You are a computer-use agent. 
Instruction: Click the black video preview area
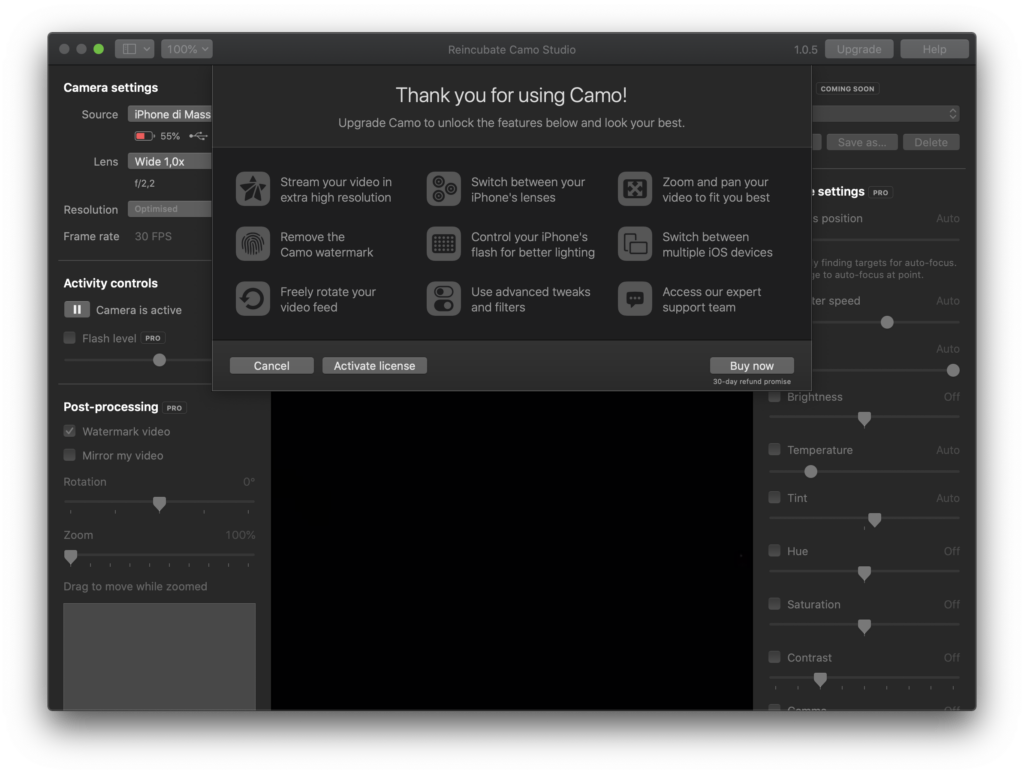coord(512,551)
